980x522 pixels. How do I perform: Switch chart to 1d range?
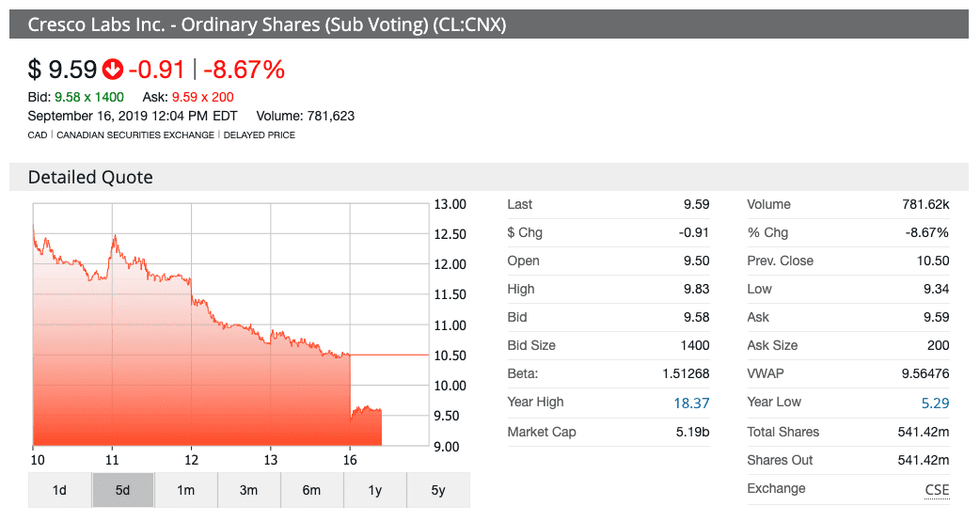click(59, 490)
